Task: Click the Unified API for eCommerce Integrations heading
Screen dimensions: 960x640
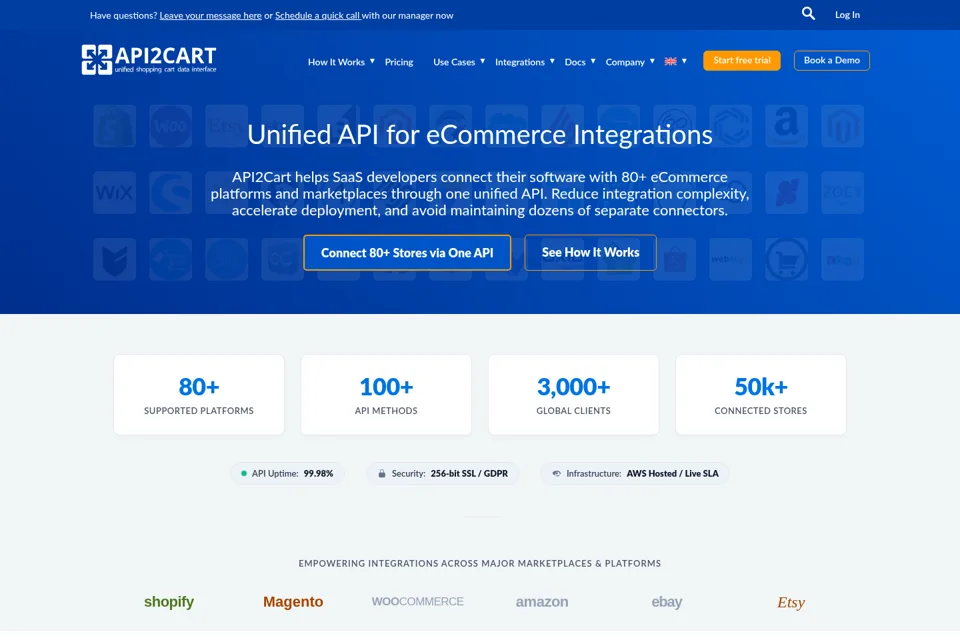Action: coord(480,135)
